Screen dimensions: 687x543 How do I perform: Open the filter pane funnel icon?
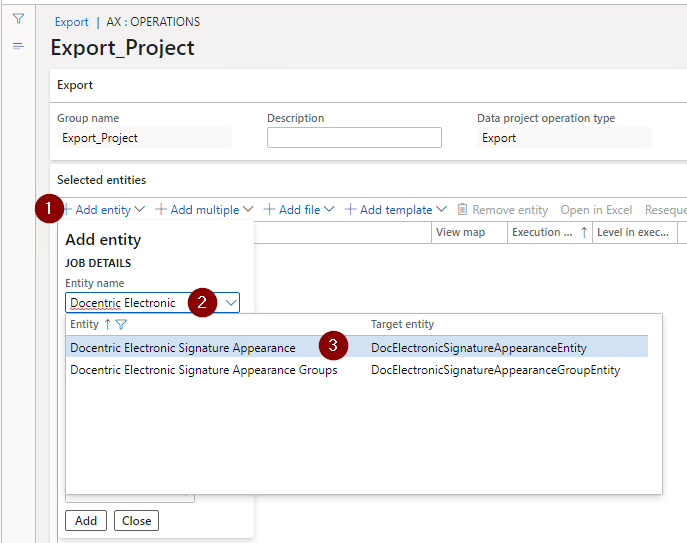point(18,19)
